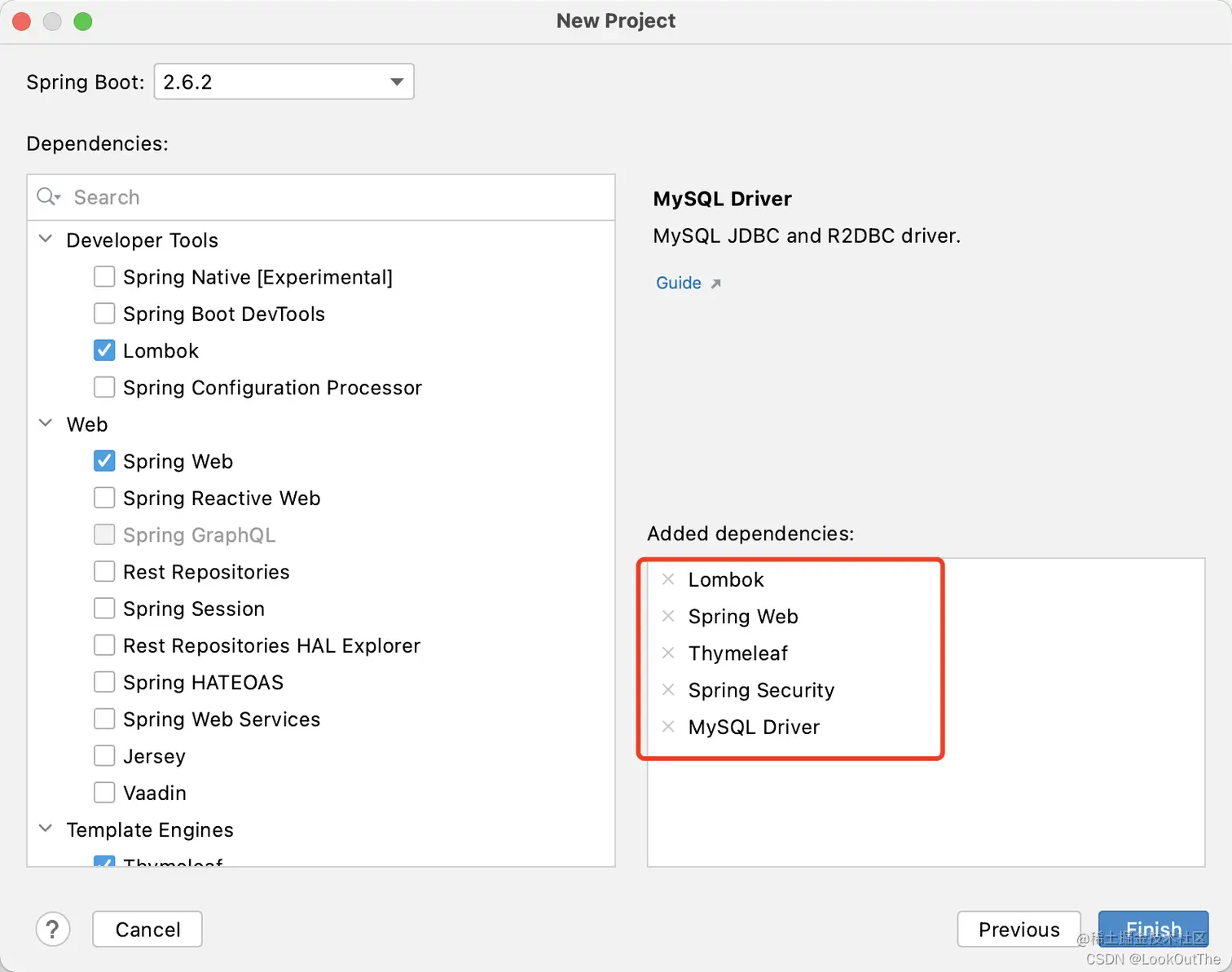Remove Spring Security from added dependencies
The height and width of the screenshot is (972, 1232).
(x=668, y=689)
